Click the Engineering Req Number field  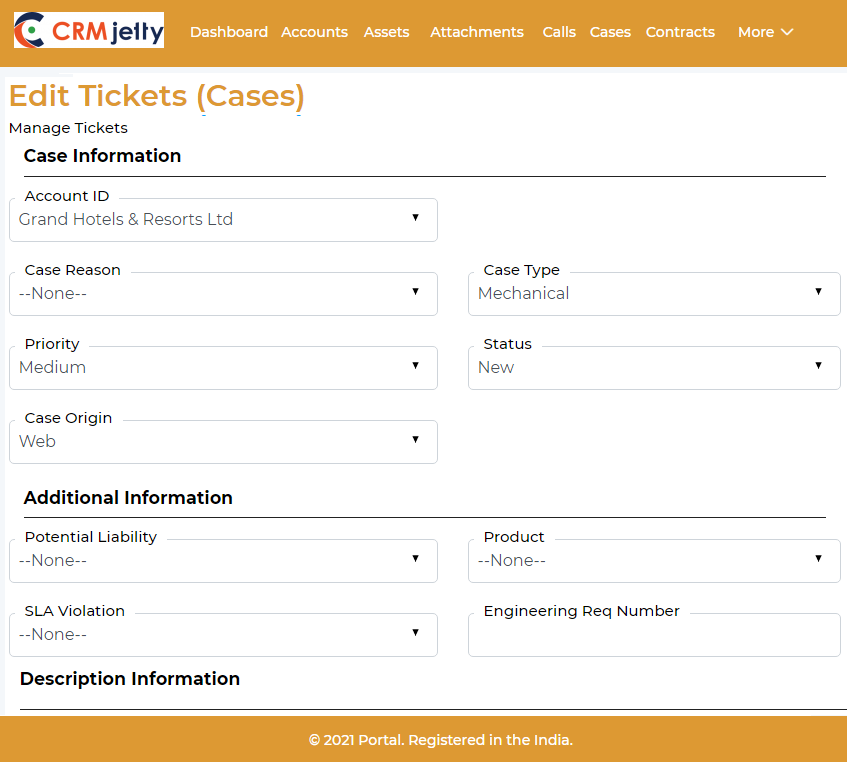click(654, 636)
